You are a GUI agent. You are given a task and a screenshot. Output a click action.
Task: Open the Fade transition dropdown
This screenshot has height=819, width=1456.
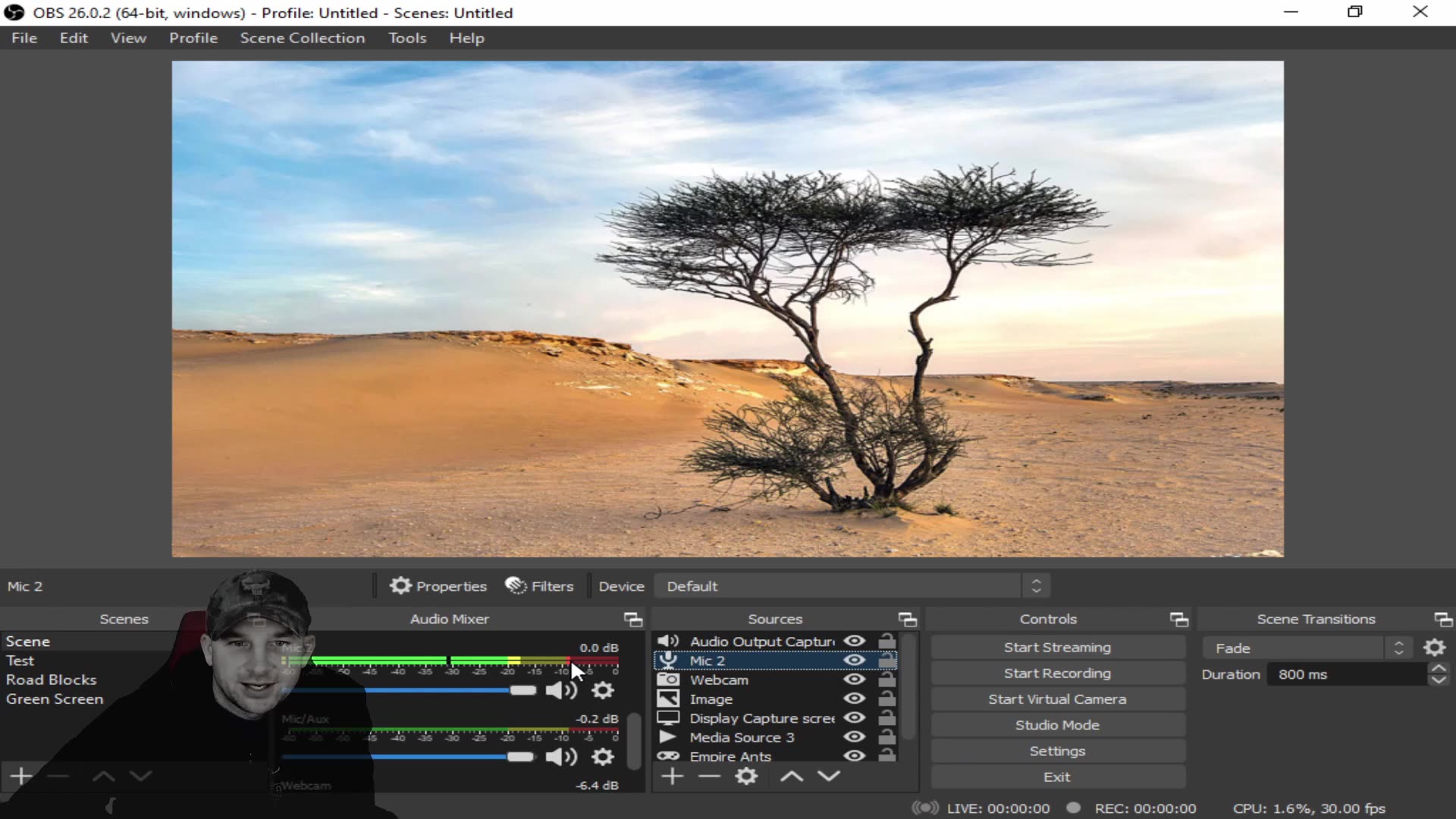click(1399, 648)
